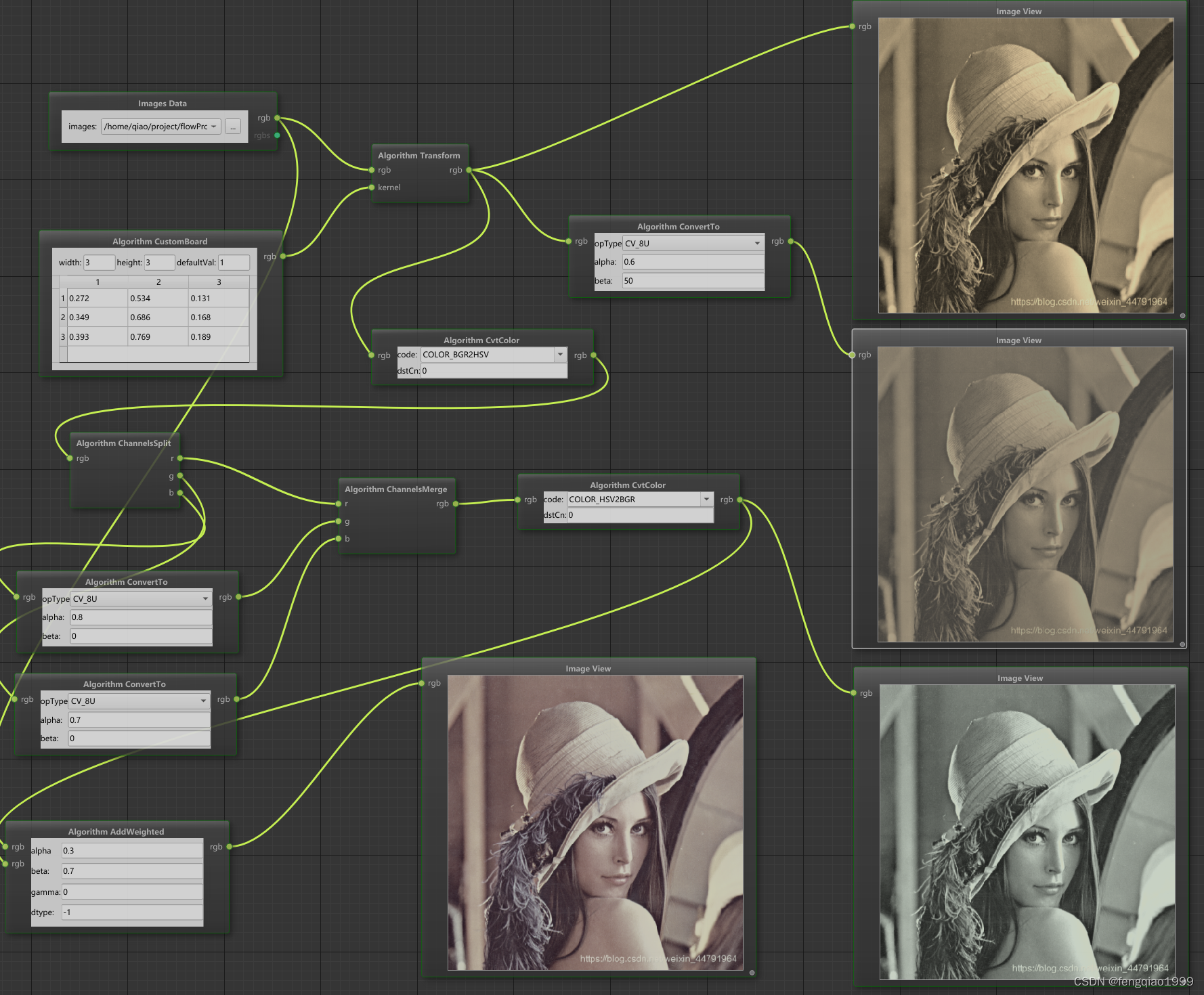The height and width of the screenshot is (995, 1204).
Task: Click rgb output port of ConvertTo with alpha 0.6
Action: pos(790,241)
